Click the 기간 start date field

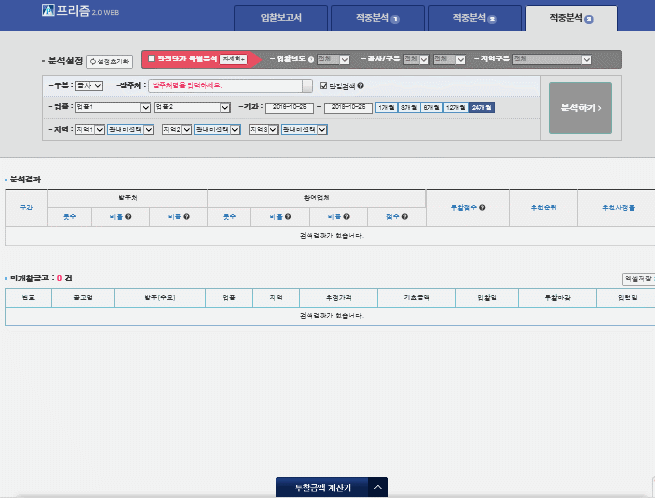[289, 107]
